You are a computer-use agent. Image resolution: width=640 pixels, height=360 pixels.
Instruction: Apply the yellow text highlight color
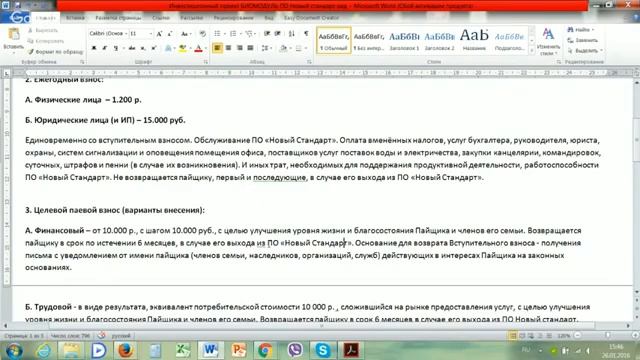(182, 48)
